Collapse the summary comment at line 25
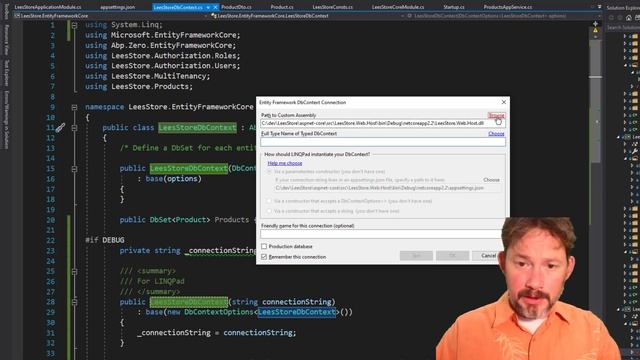Image resolution: width=640 pixels, height=360 pixels. coord(74,271)
